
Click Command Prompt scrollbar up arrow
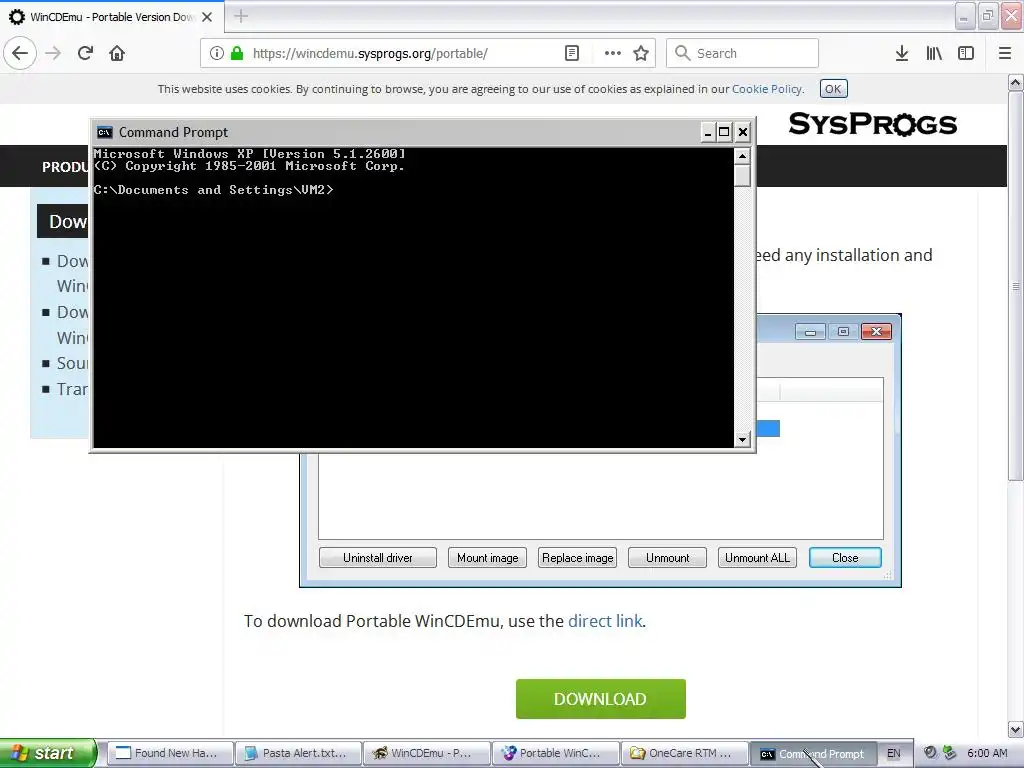coord(742,156)
